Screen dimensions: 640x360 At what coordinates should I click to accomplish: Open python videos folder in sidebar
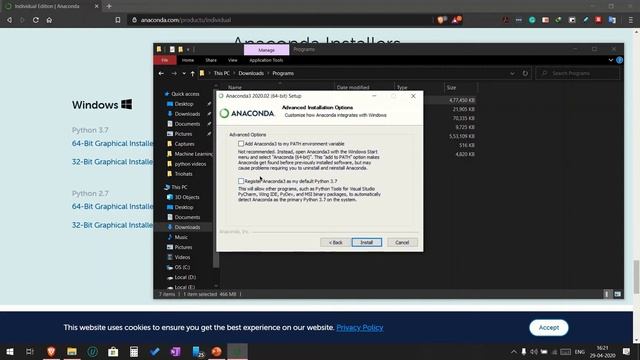(190, 164)
